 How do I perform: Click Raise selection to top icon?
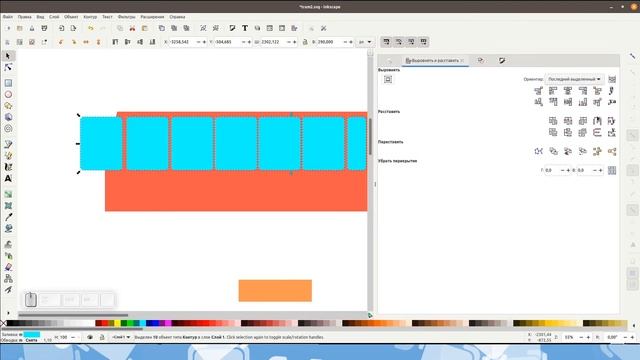115,42
